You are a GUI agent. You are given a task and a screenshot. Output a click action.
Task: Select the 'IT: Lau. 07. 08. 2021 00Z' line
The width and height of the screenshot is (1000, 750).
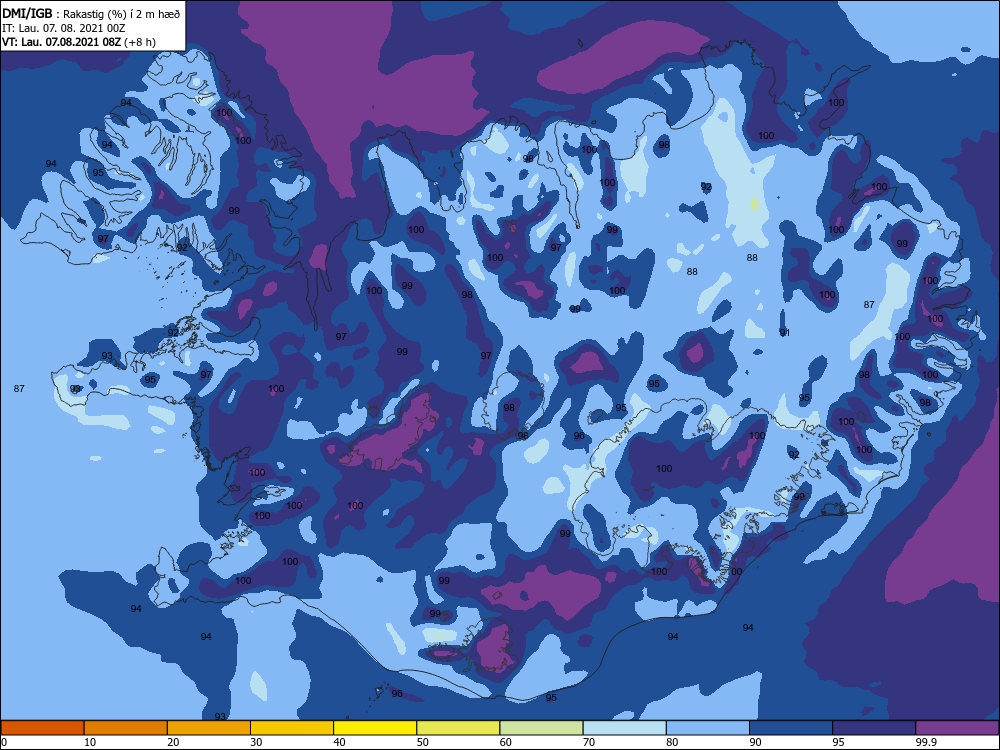tap(64, 28)
